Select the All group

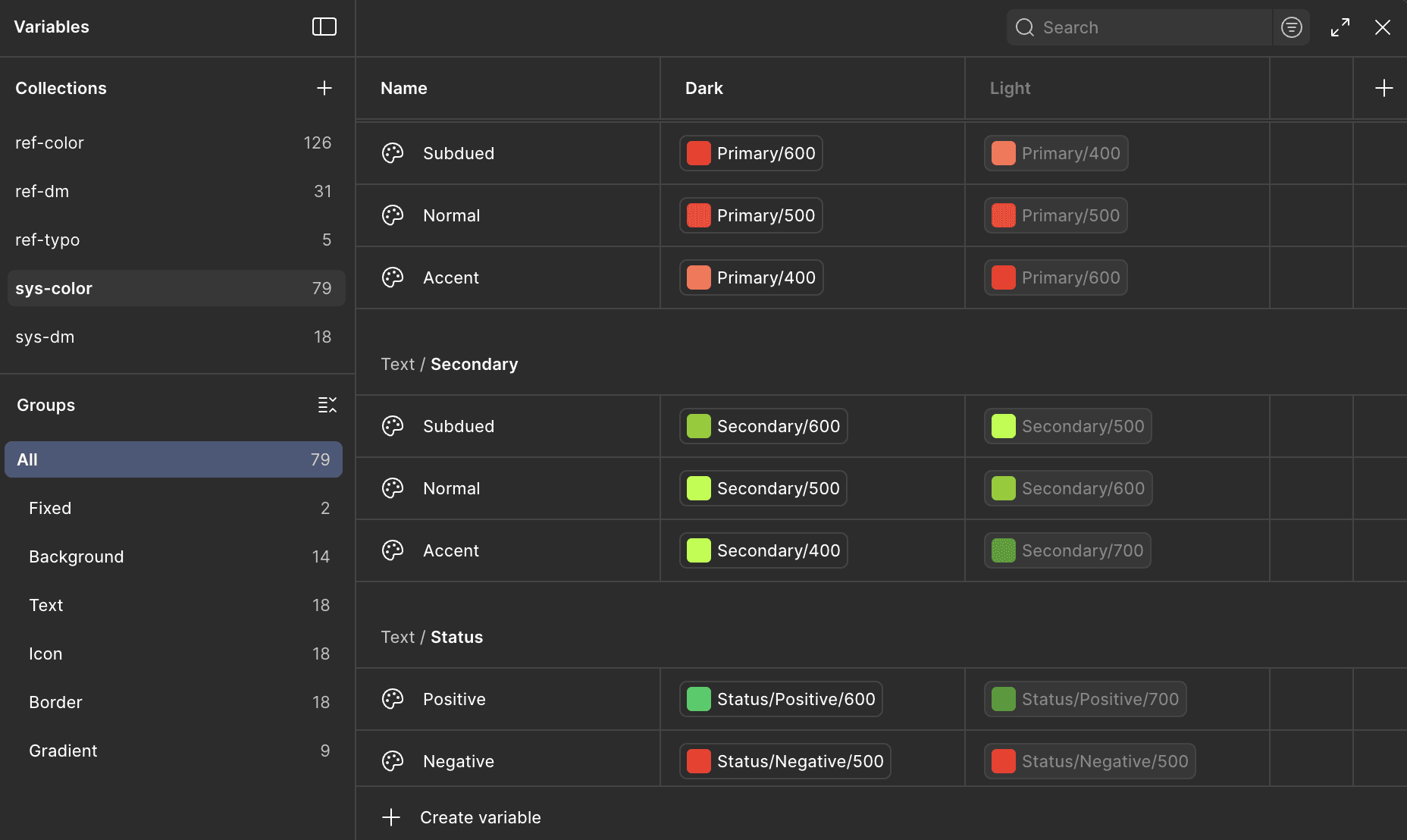(174, 459)
